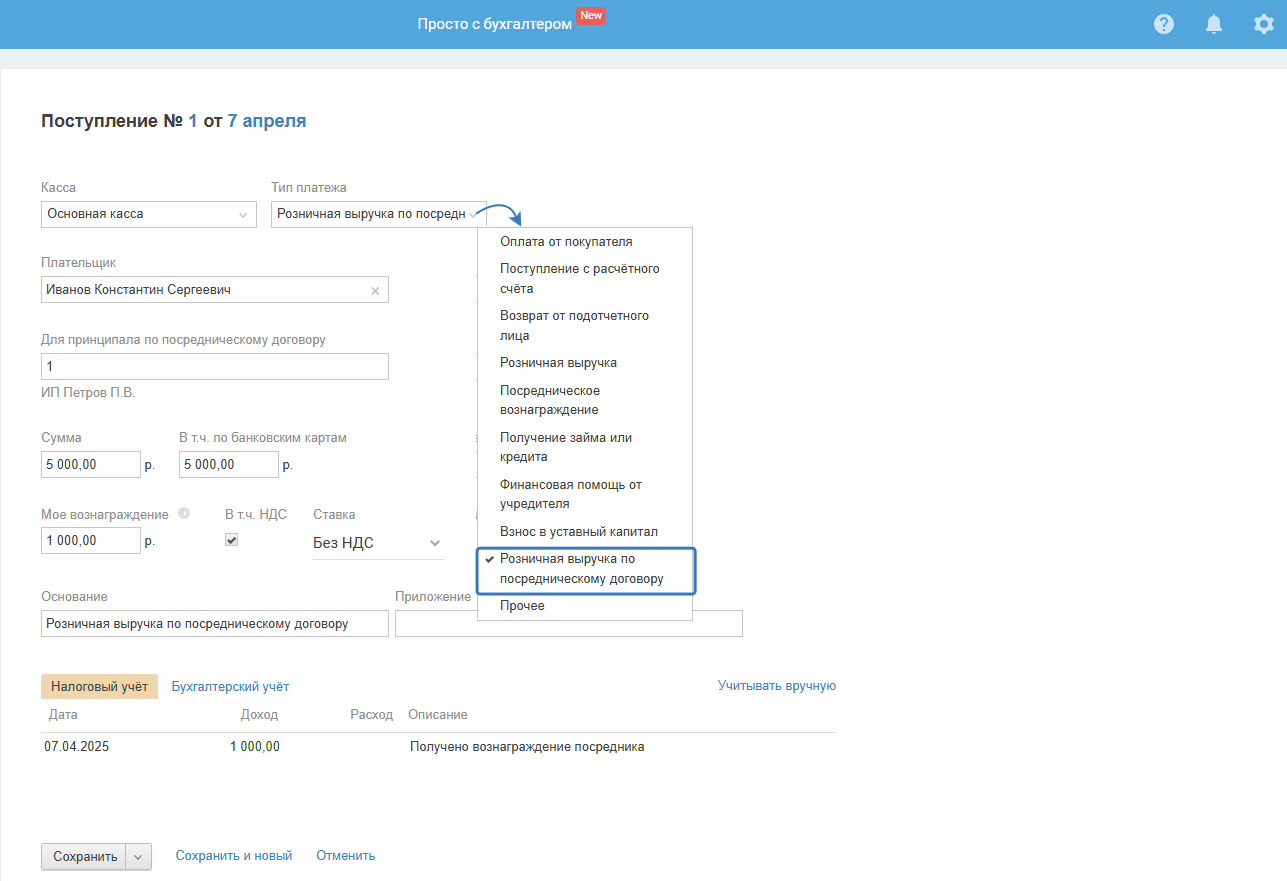Open the help question mark icon

pos(1164,24)
